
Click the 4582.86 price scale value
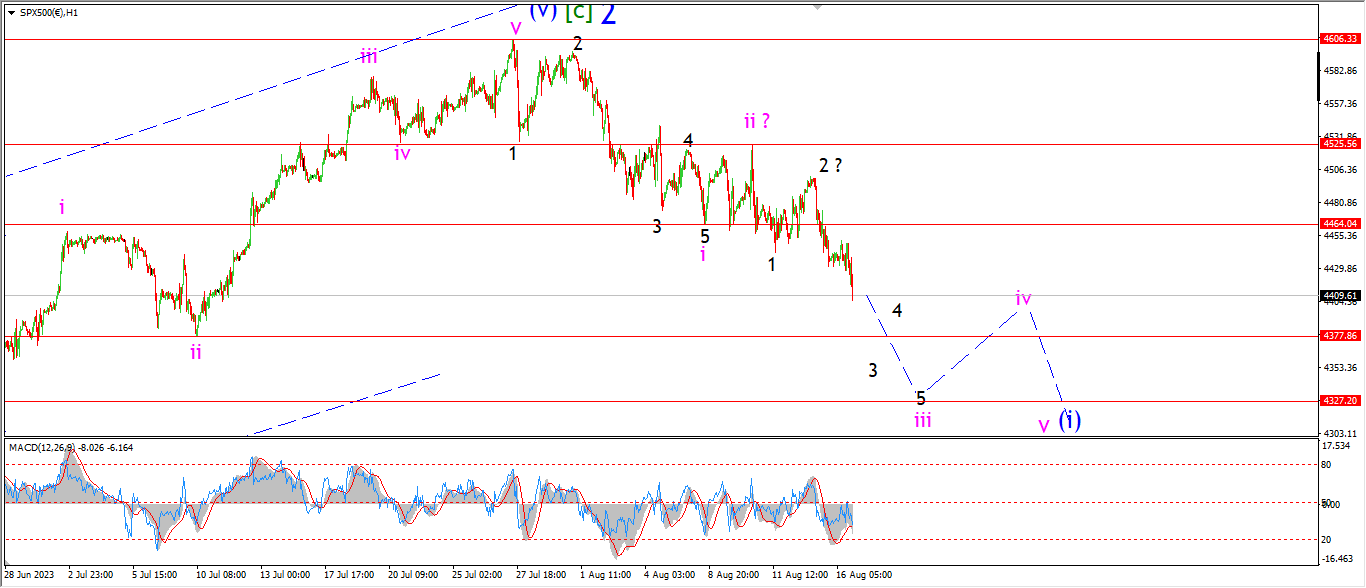1341,71
